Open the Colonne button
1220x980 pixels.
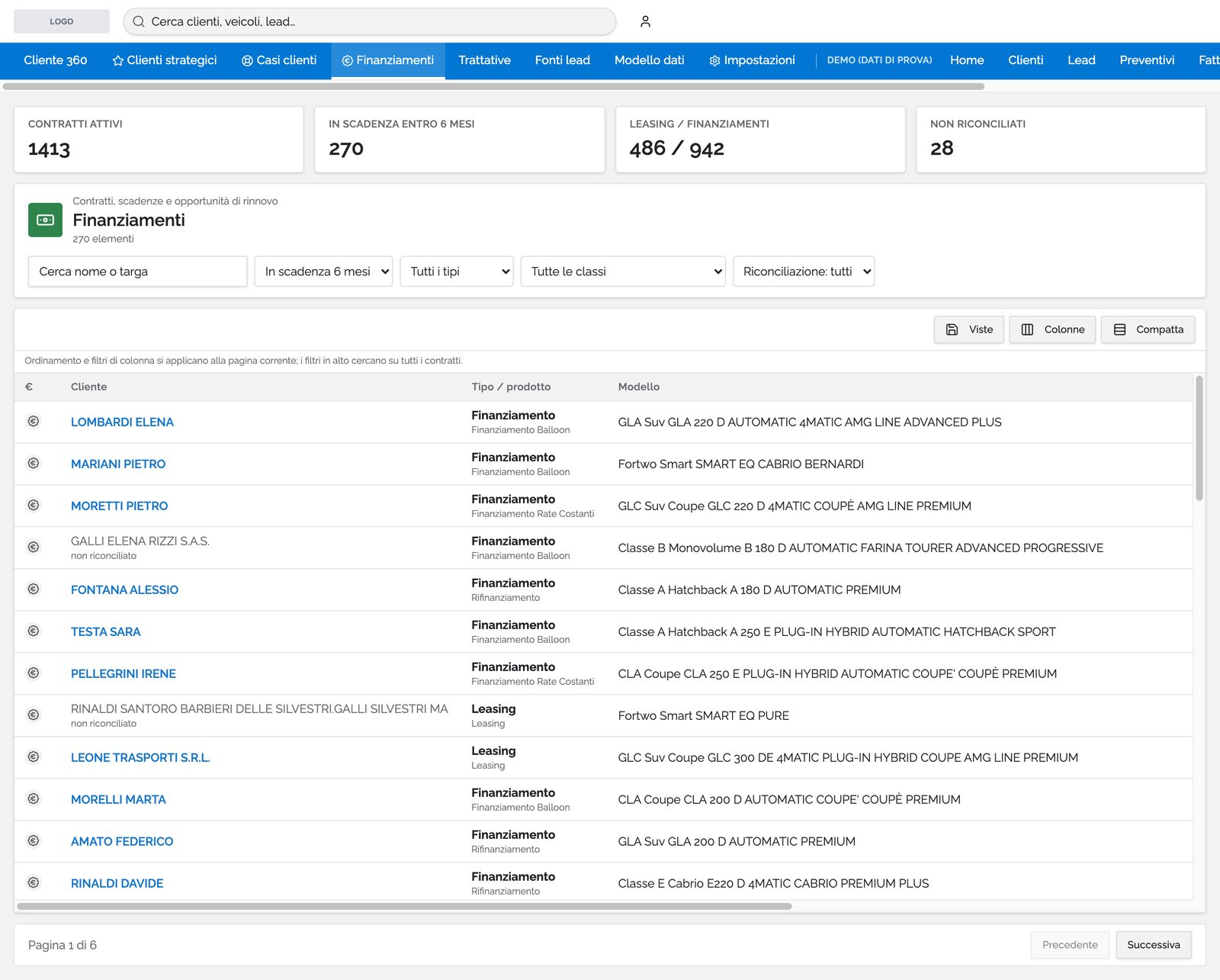1052,329
